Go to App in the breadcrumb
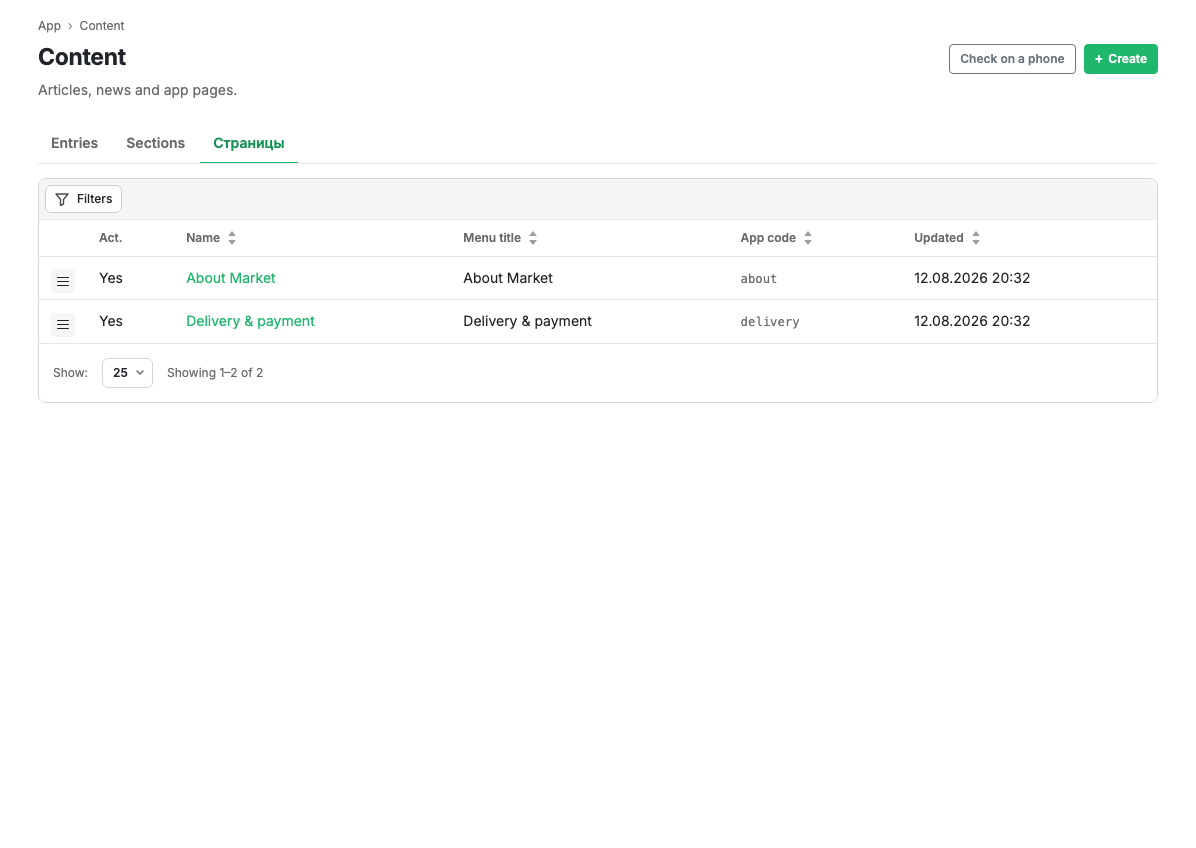Viewport: 1196px width, 848px height. point(50,26)
